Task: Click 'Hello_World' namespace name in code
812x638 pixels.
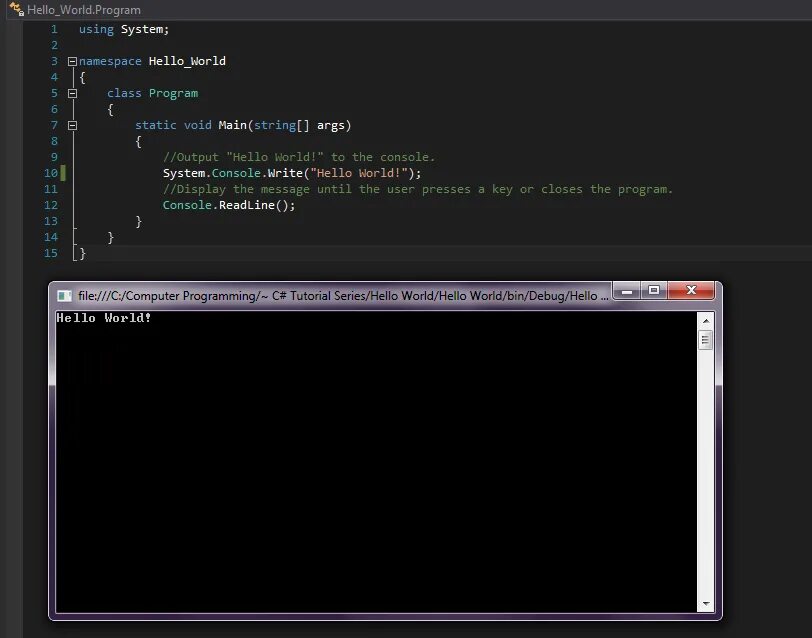Action: click(187, 61)
